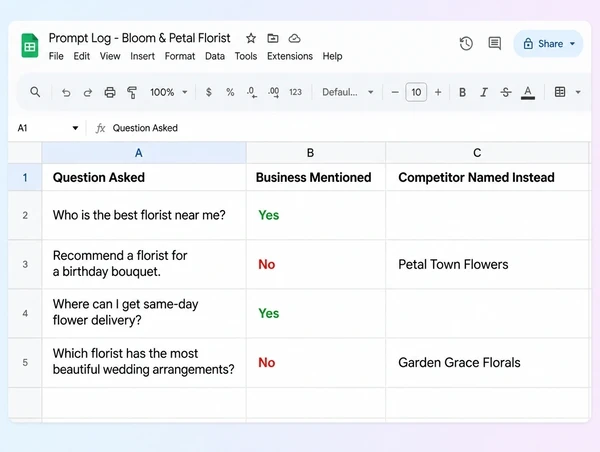Select the same-day flower delivery cell
The height and width of the screenshot is (452, 600).
click(x=144, y=313)
